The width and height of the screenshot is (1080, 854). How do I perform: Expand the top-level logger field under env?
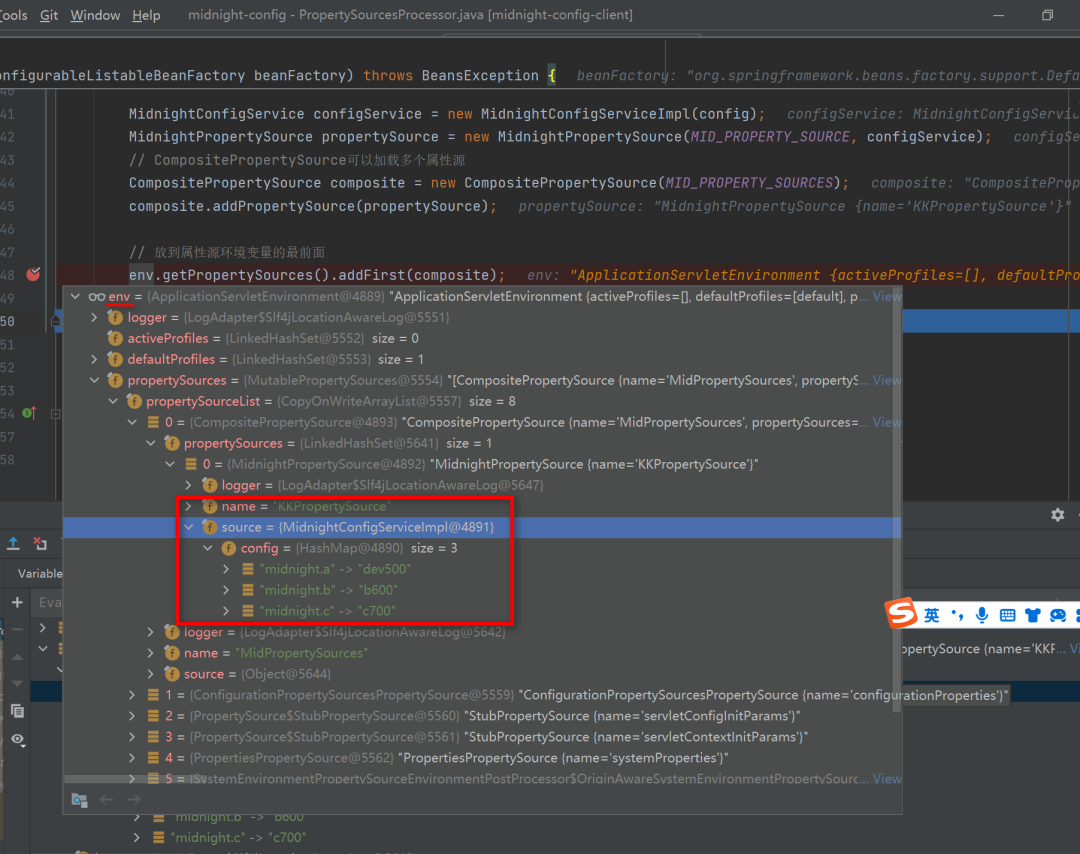pyautogui.click(x=94, y=317)
